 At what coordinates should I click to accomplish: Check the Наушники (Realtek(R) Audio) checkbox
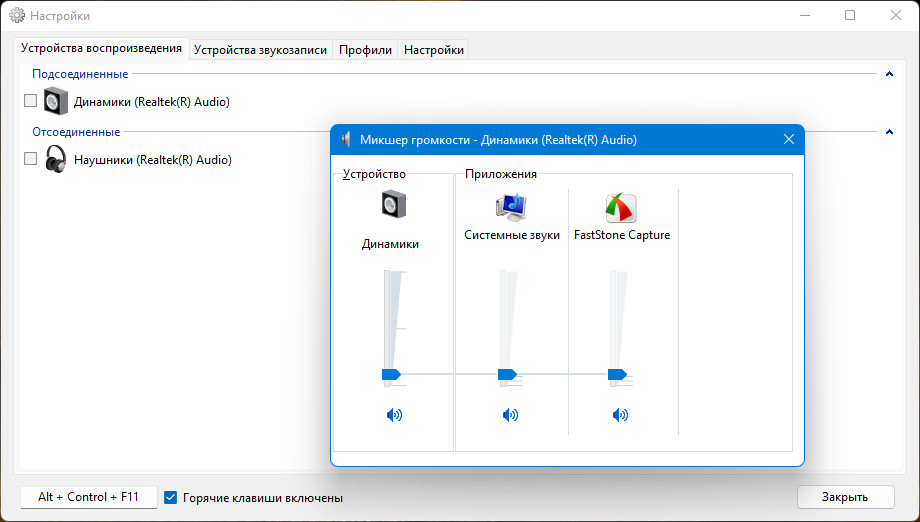pos(31,158)
